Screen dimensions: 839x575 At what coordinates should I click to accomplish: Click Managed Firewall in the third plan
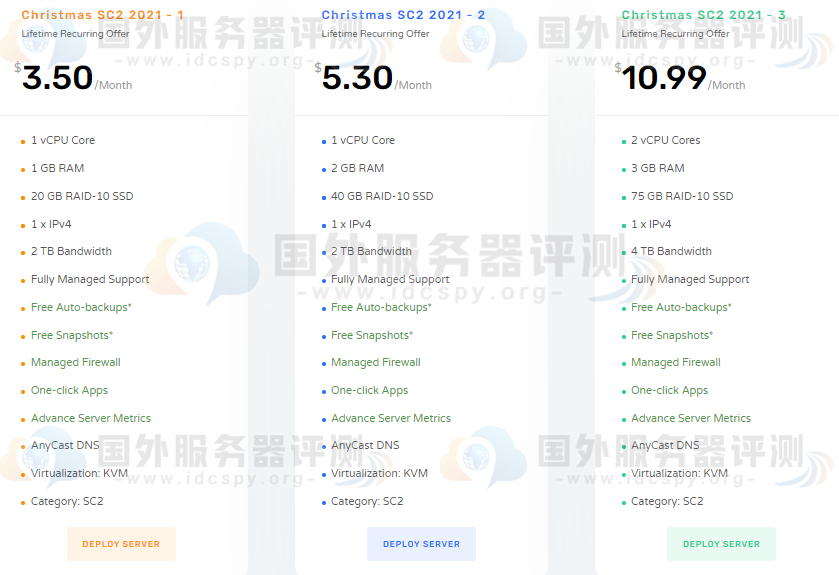click(x=675, y=363)
